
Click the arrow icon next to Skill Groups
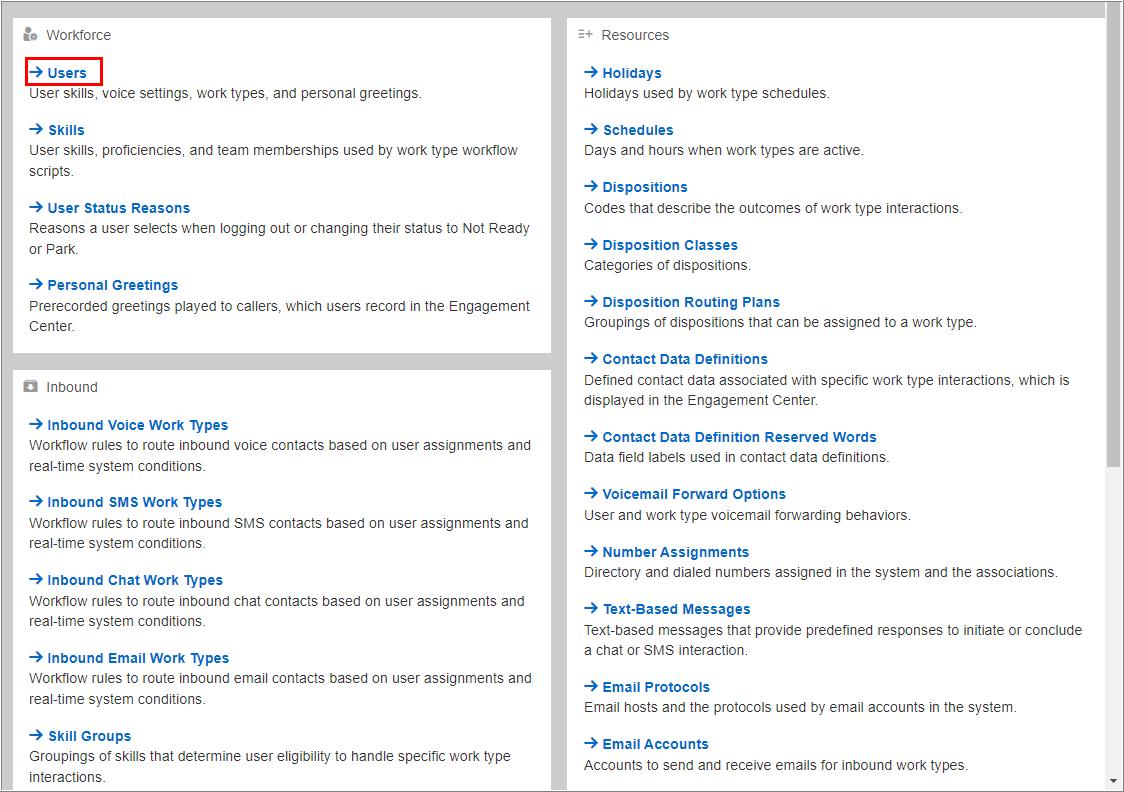click(34, 736)
